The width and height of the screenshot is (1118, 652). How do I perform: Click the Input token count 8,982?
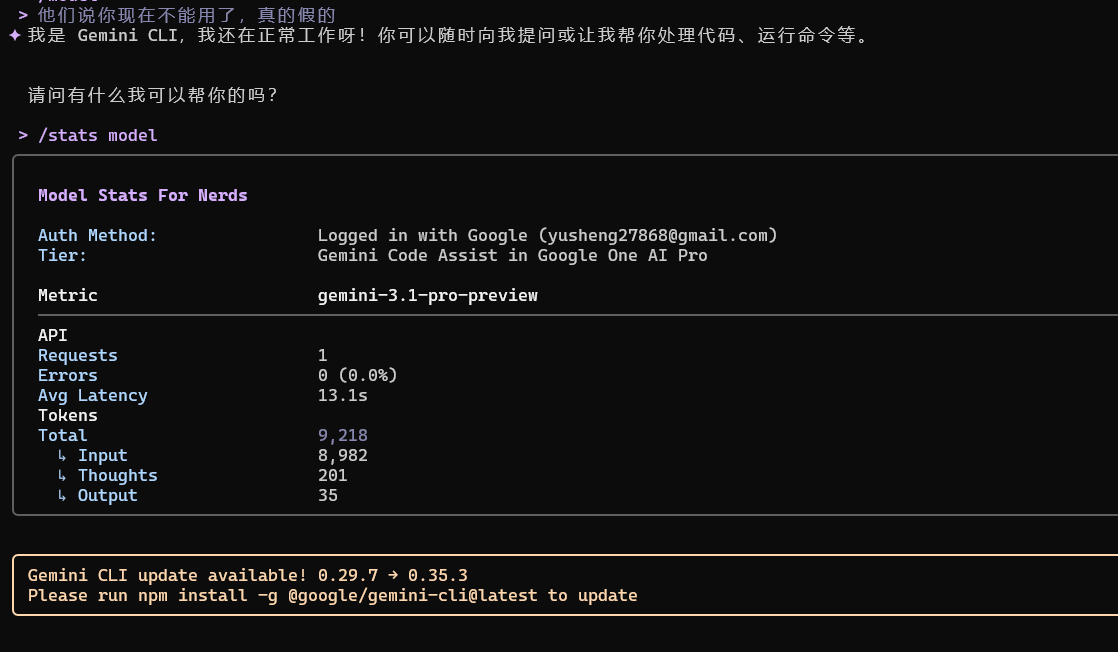point(343,455)
